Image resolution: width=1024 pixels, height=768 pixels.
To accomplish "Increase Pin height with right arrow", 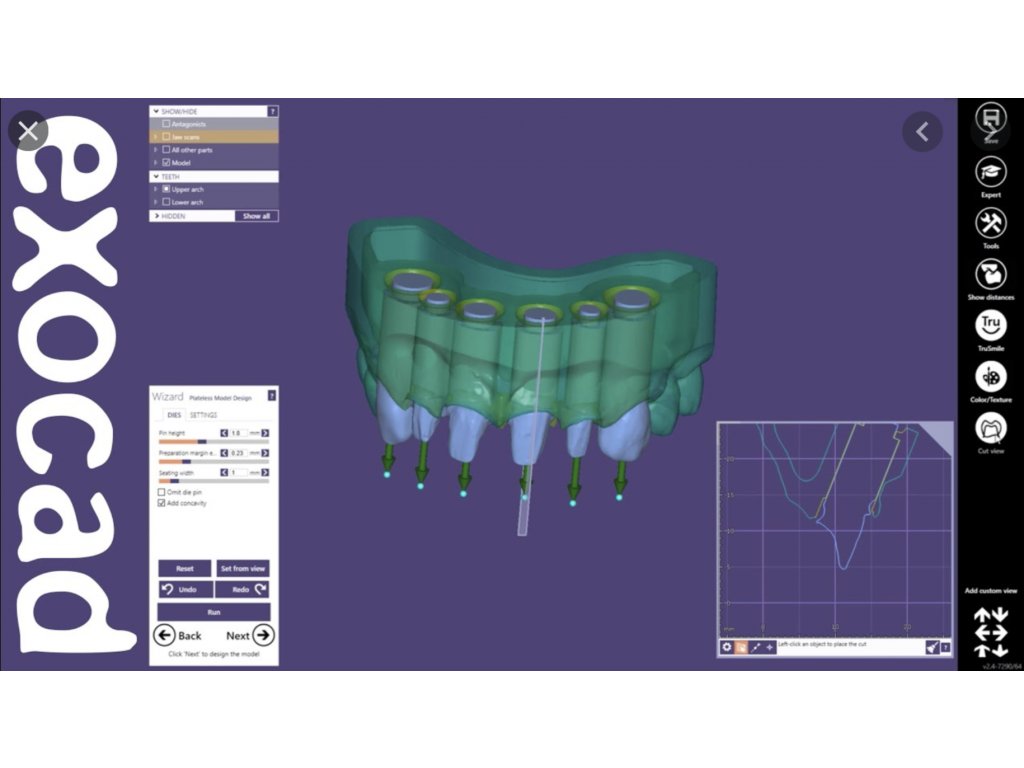I will 265,433.
